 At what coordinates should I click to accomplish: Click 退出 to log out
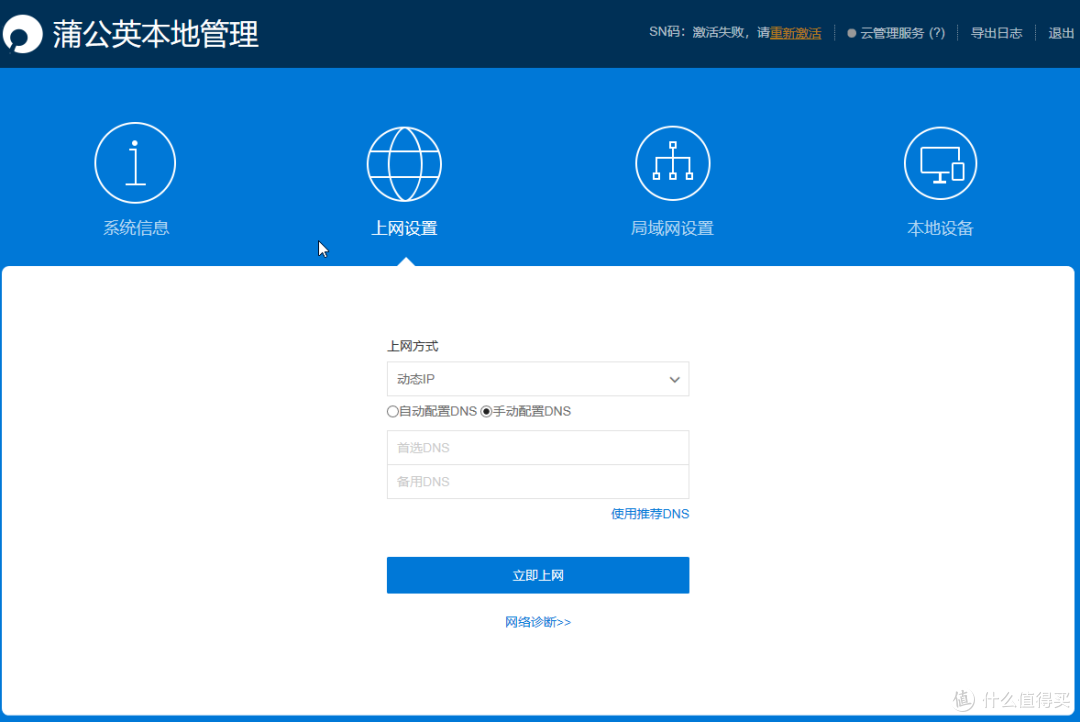[1061, 33]
